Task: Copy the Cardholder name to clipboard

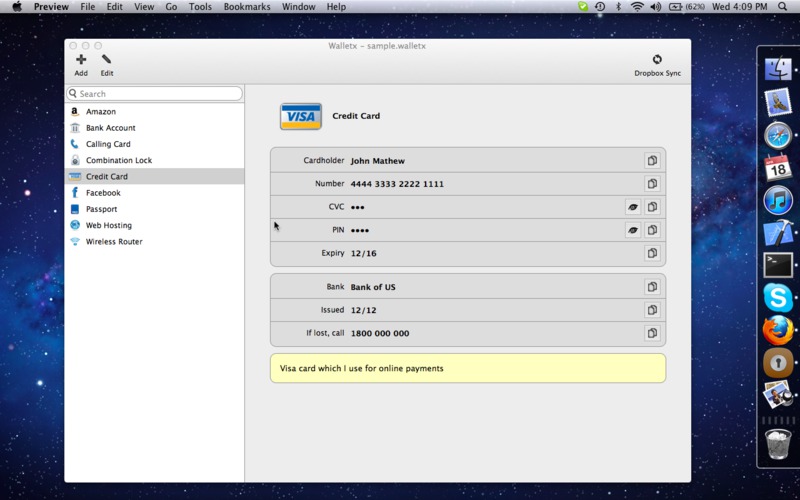Action: (652, 161)
